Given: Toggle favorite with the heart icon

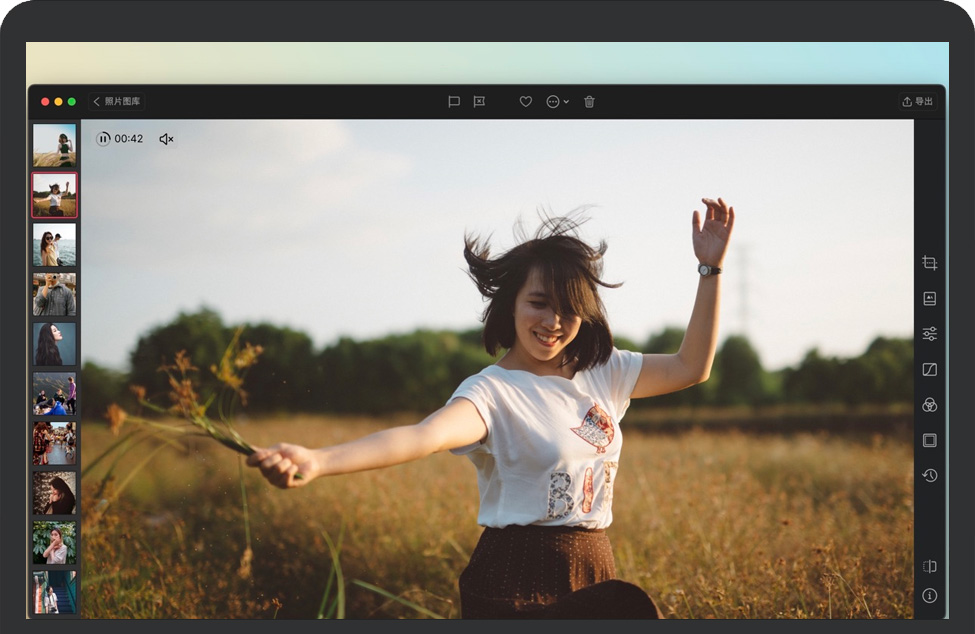Looking at the screenshot, I should pos(525,102).
